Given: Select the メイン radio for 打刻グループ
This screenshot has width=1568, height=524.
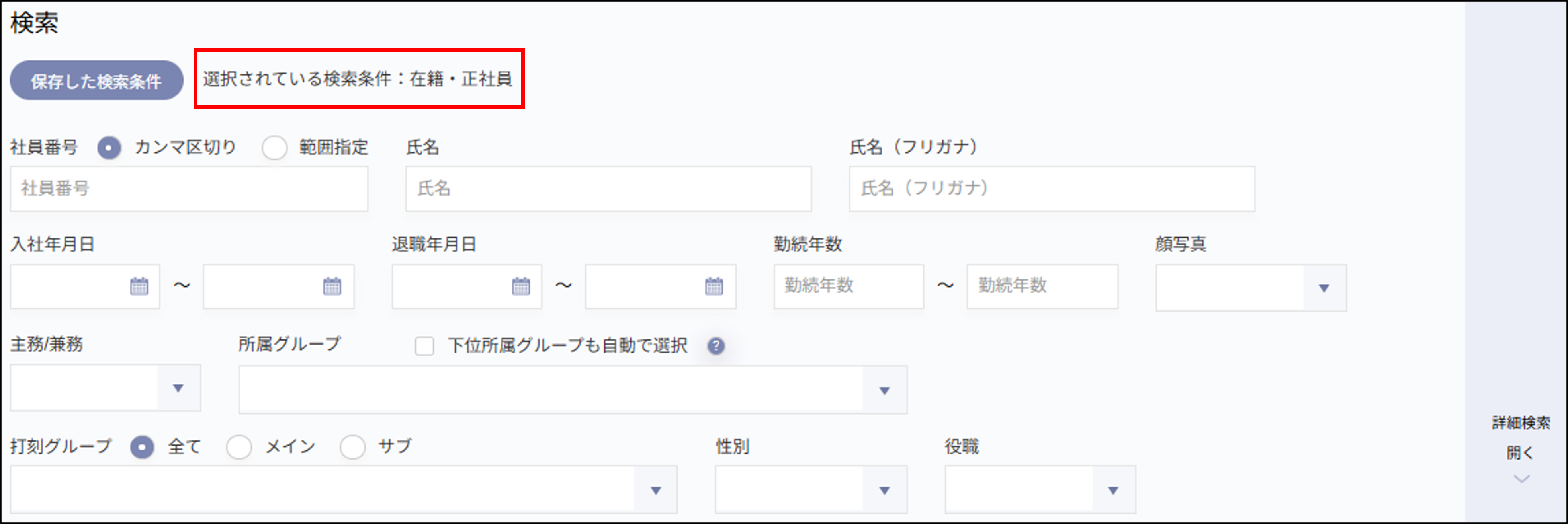Looking at the screenshot, I should tap(240, 446).
